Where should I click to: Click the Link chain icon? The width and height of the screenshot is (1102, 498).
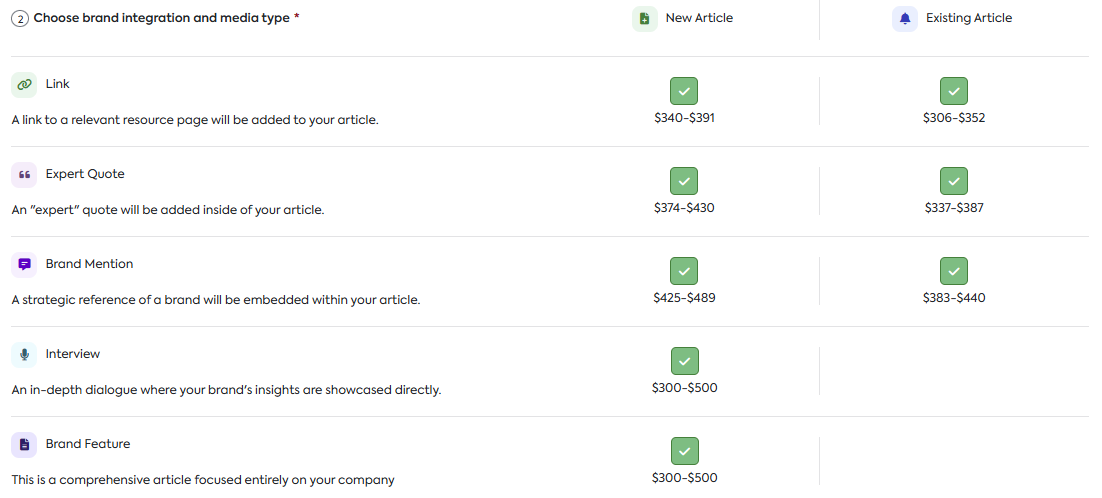coord(24,85)
